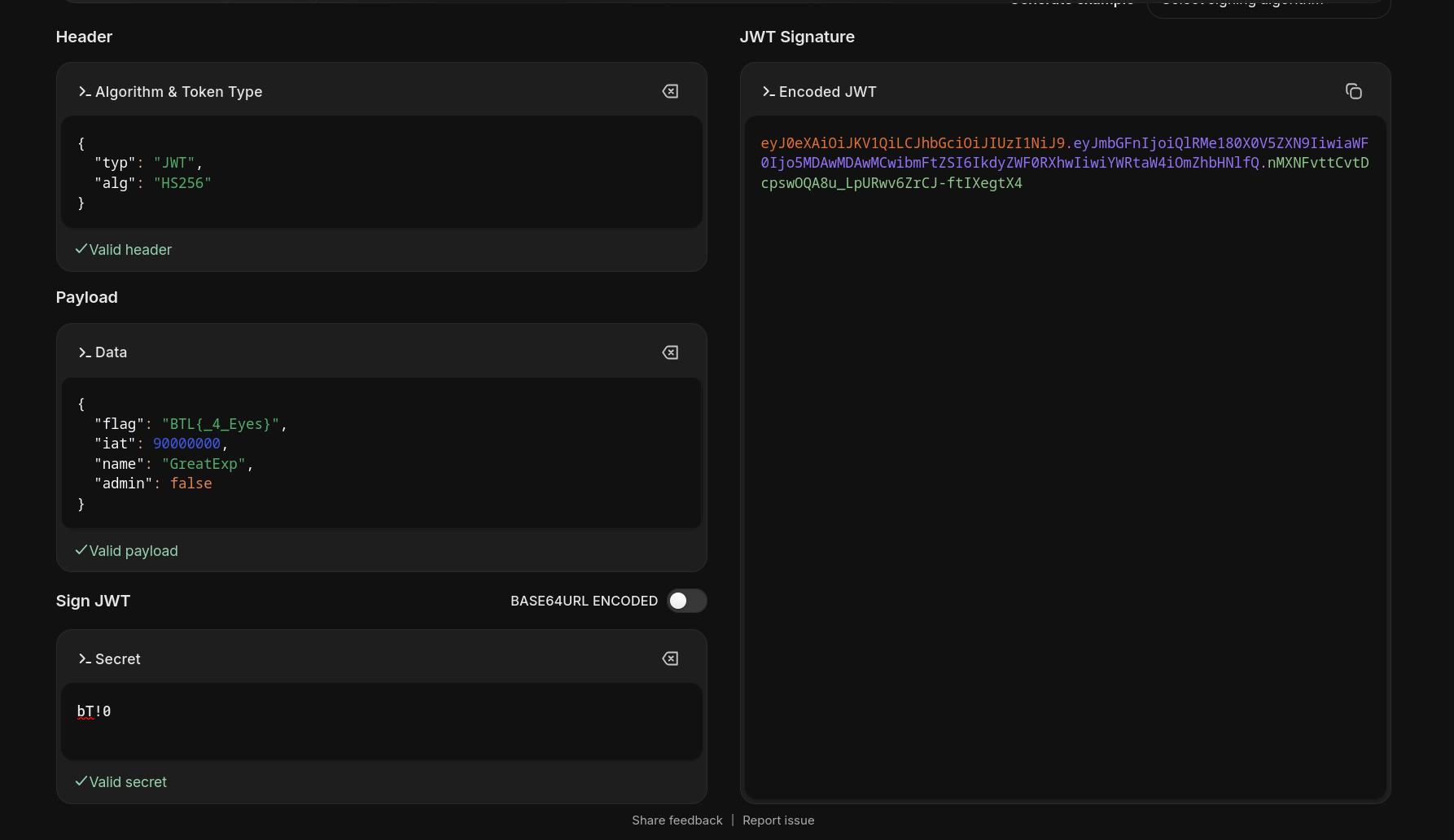The width and height of the screenshot is (1454, 840).
Task: Open the signing algorithm dropdown
Action: 1268,5
